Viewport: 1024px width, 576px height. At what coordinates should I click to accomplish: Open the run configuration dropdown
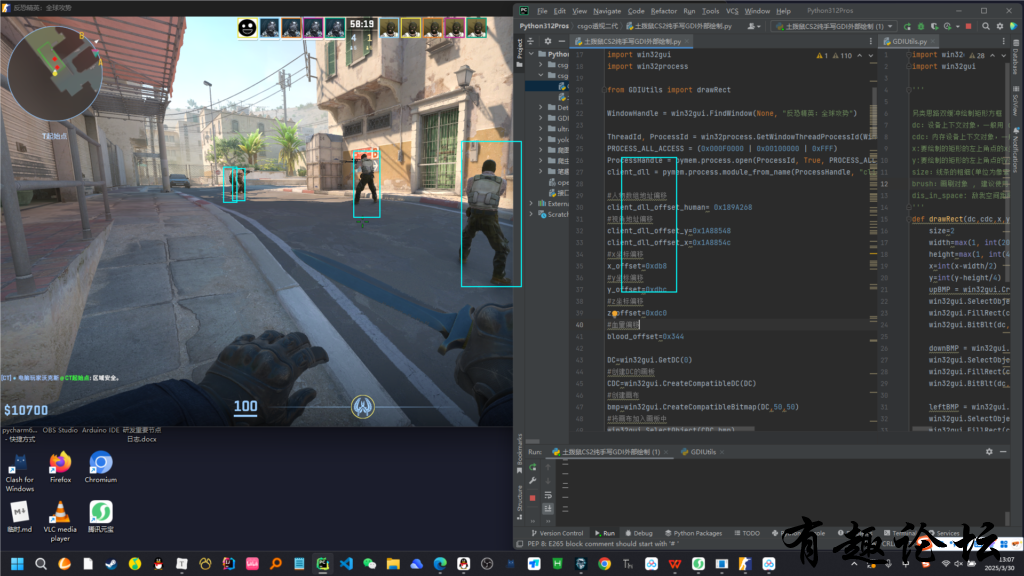[x=833, y=26]
